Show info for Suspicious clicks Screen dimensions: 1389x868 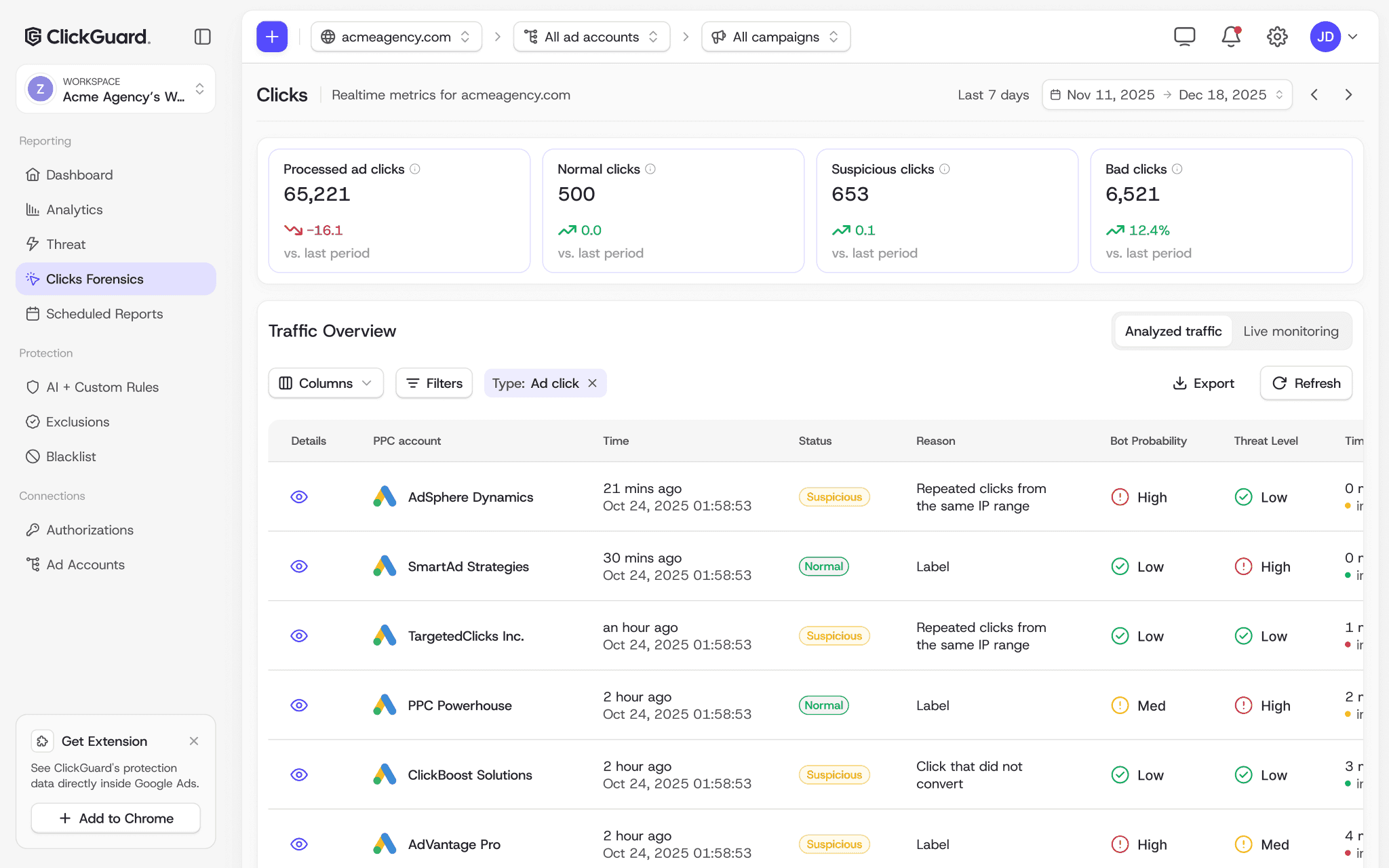pyautogui.click(x=945, y=169)
